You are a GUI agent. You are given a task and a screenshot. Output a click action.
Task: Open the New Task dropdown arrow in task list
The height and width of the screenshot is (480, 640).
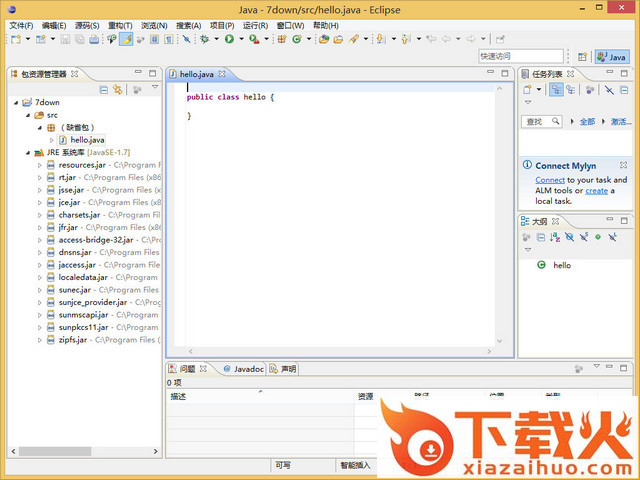[x=539, y=89]
